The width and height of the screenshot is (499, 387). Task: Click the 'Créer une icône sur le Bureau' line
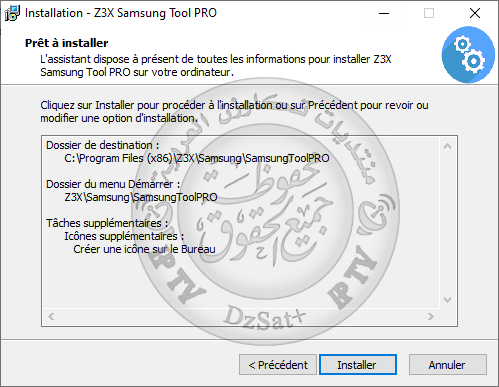(x=144, y=249)
